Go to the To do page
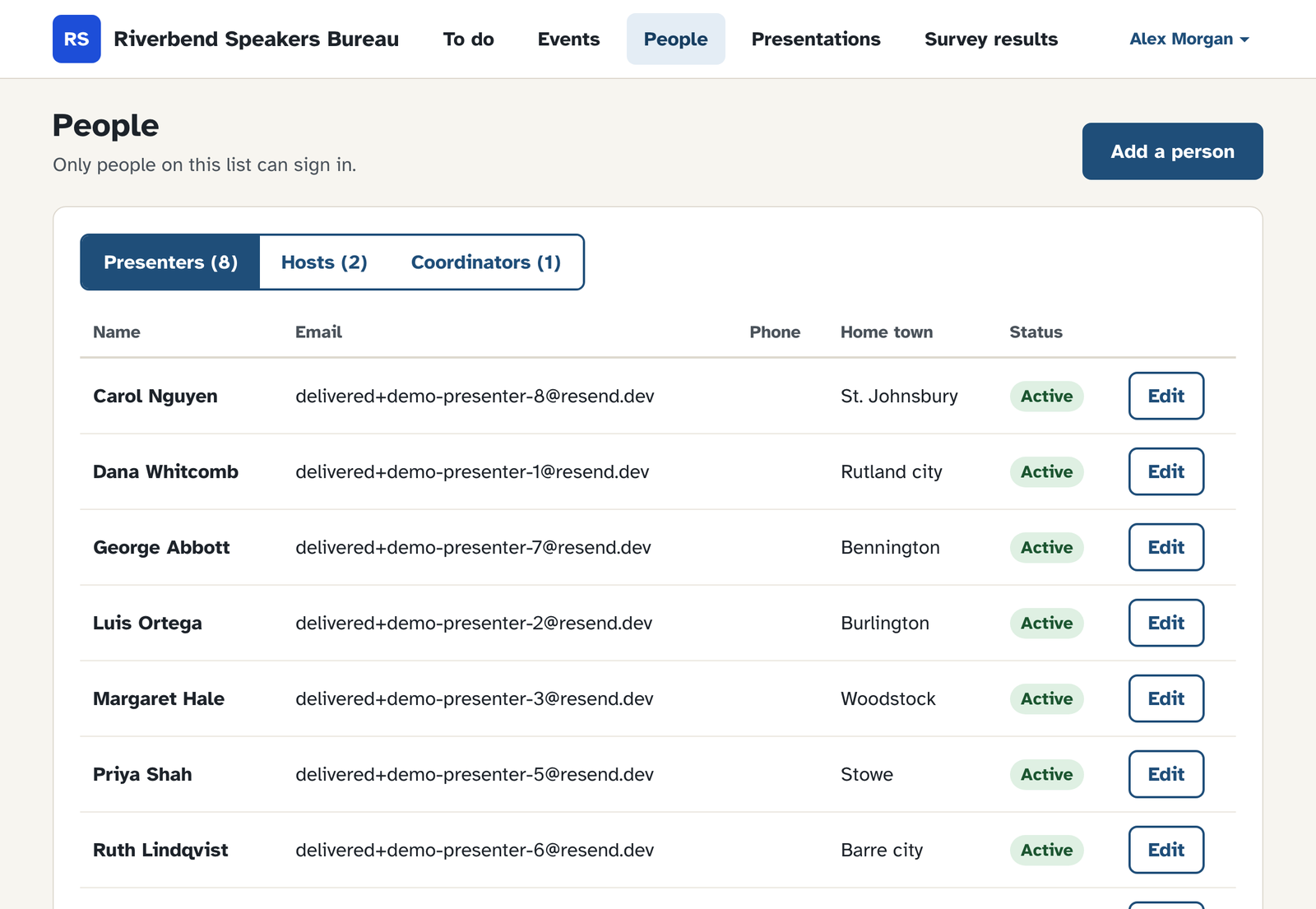This screenshot has width=1316, height=909. [468, 39]
